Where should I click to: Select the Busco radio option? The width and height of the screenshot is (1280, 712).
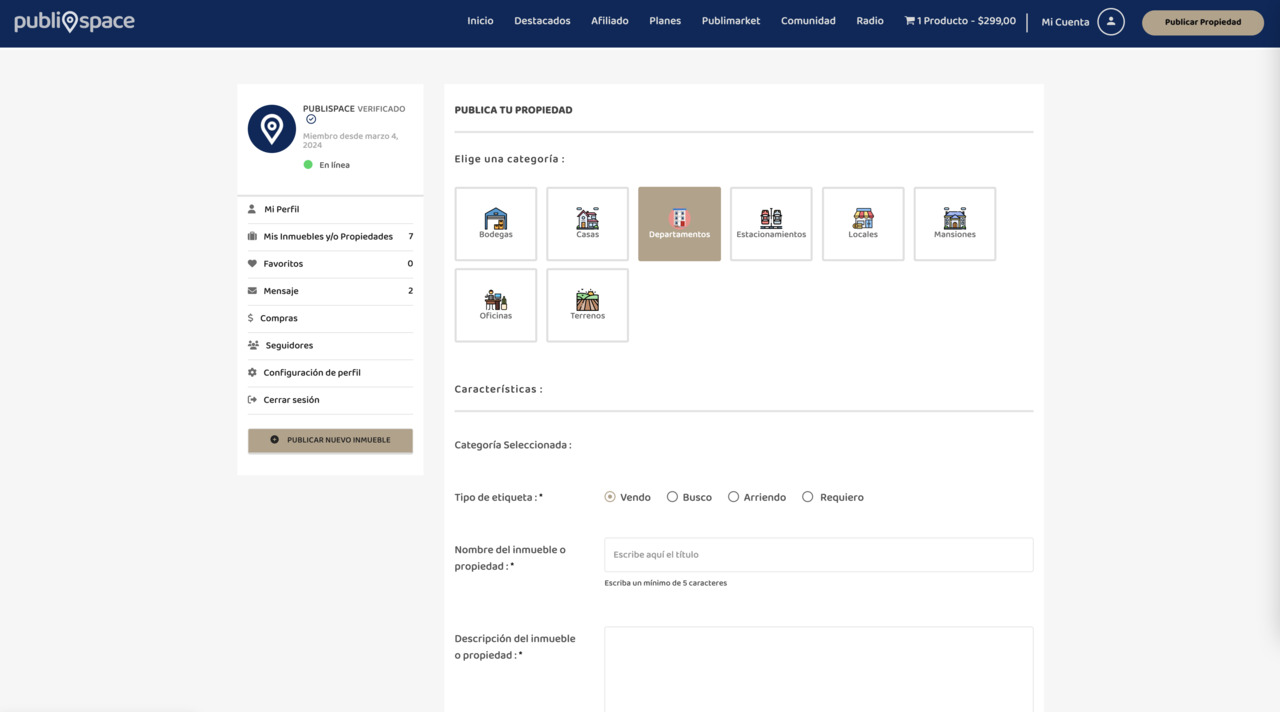point(672,497)
